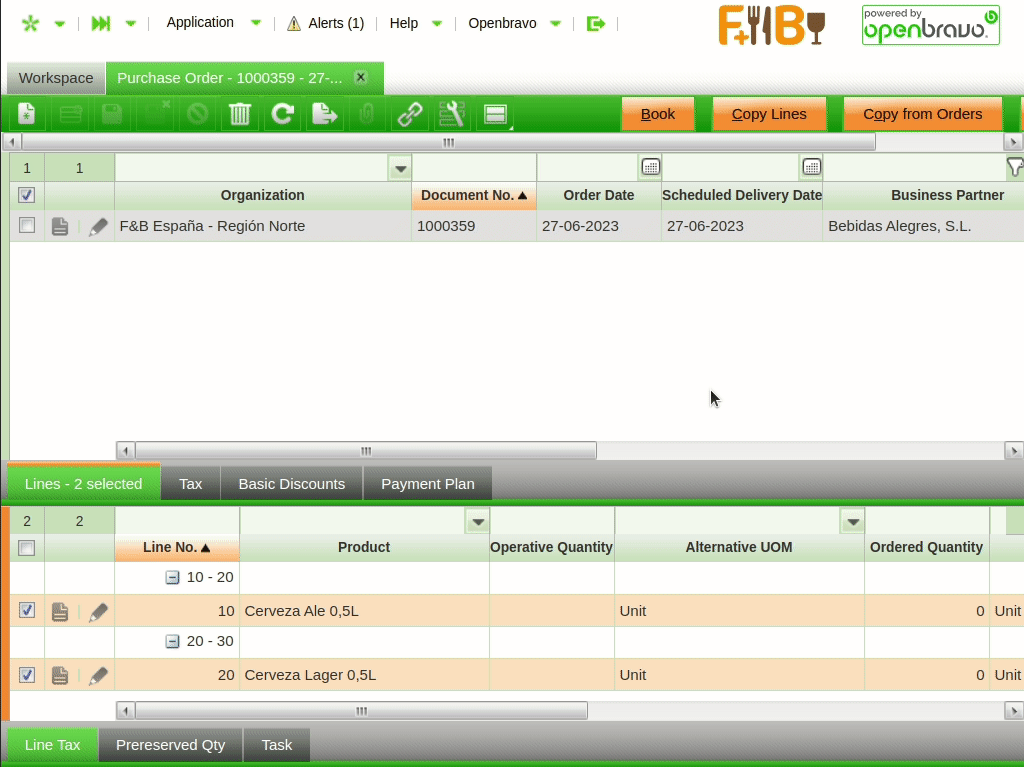
Task: Expand the Help menu dropdown arrow
Action: [437, 24]
